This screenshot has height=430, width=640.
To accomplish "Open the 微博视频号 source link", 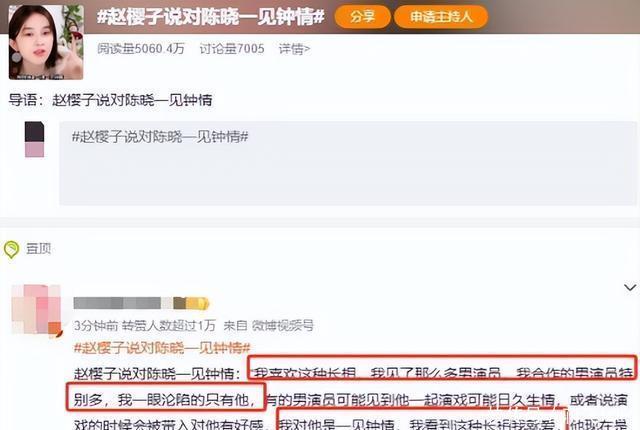I will [283, 326].
